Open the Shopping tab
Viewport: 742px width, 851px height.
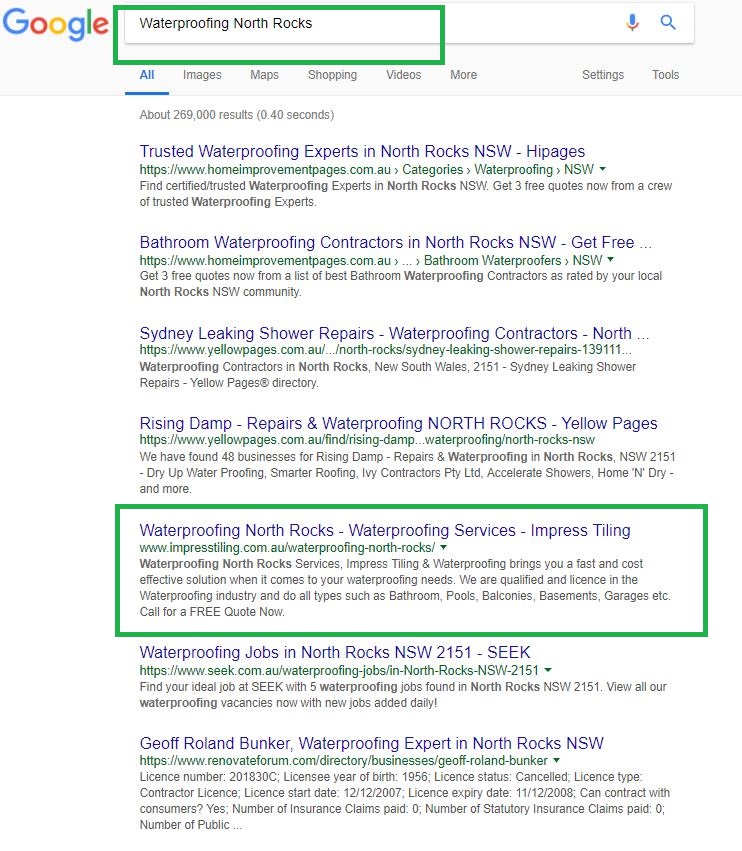click(332, 75)
